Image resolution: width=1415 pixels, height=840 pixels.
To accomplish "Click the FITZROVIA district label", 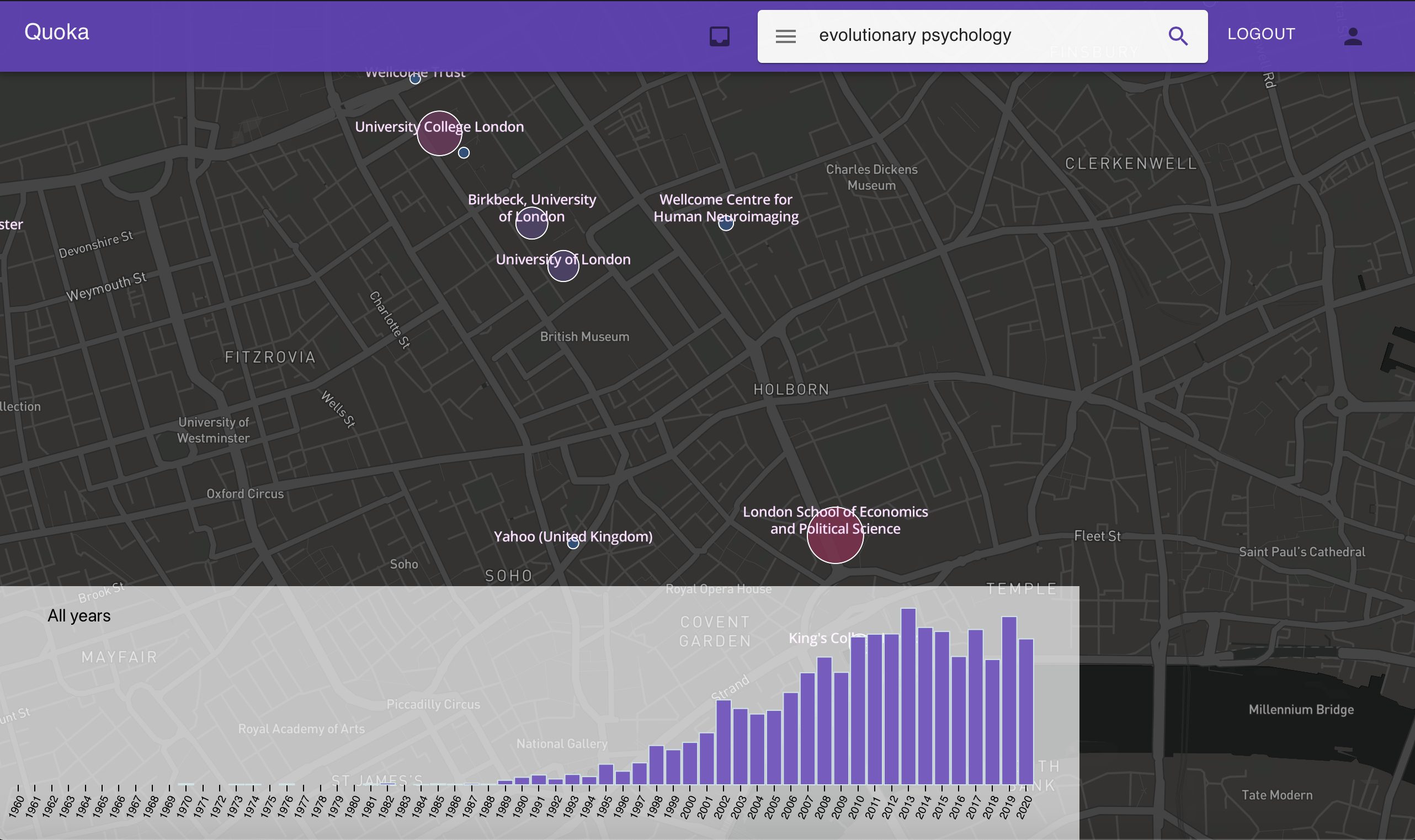I will [x=270, y=357].
